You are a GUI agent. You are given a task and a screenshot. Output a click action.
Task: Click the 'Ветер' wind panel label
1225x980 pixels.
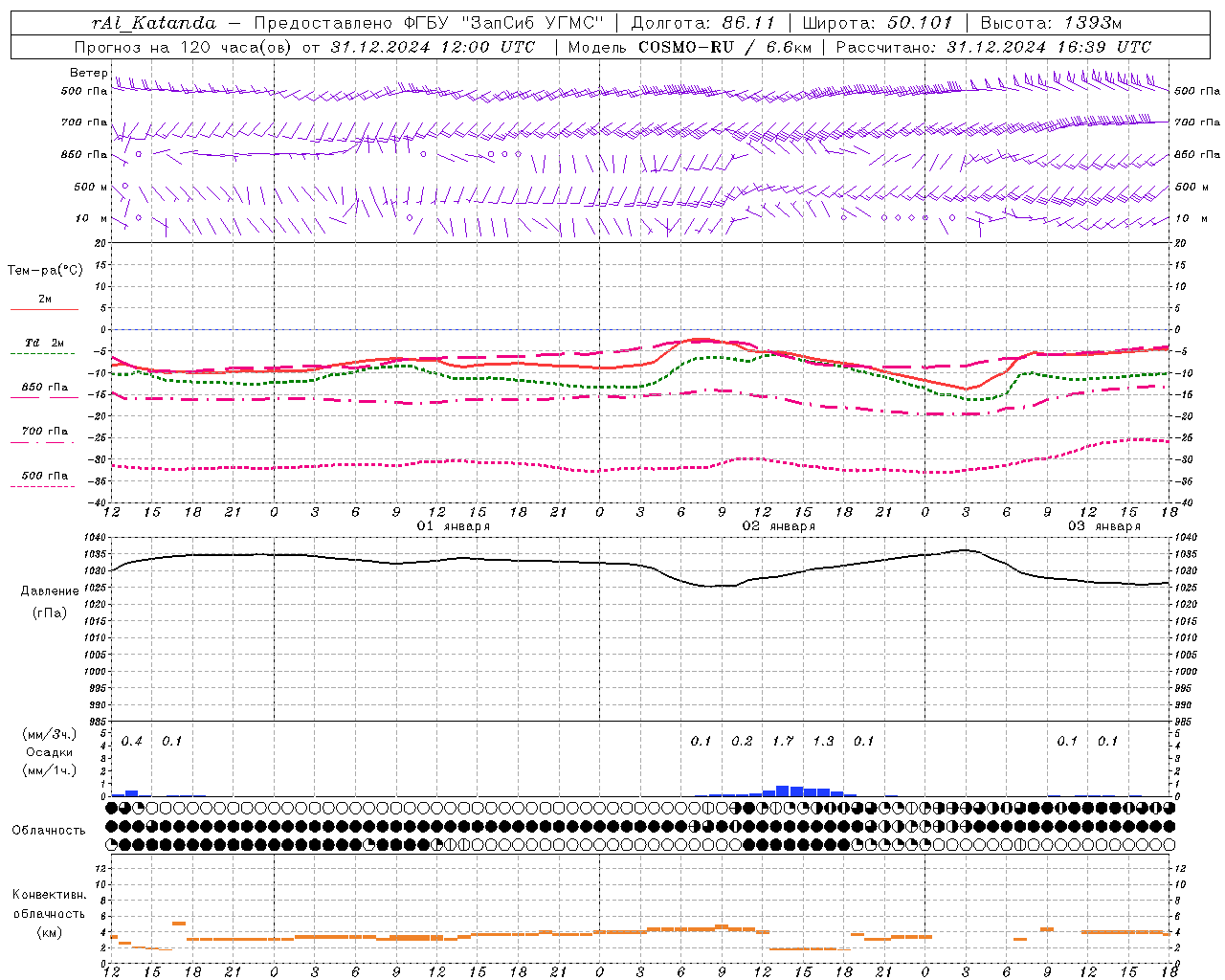[x=89, y=73]
